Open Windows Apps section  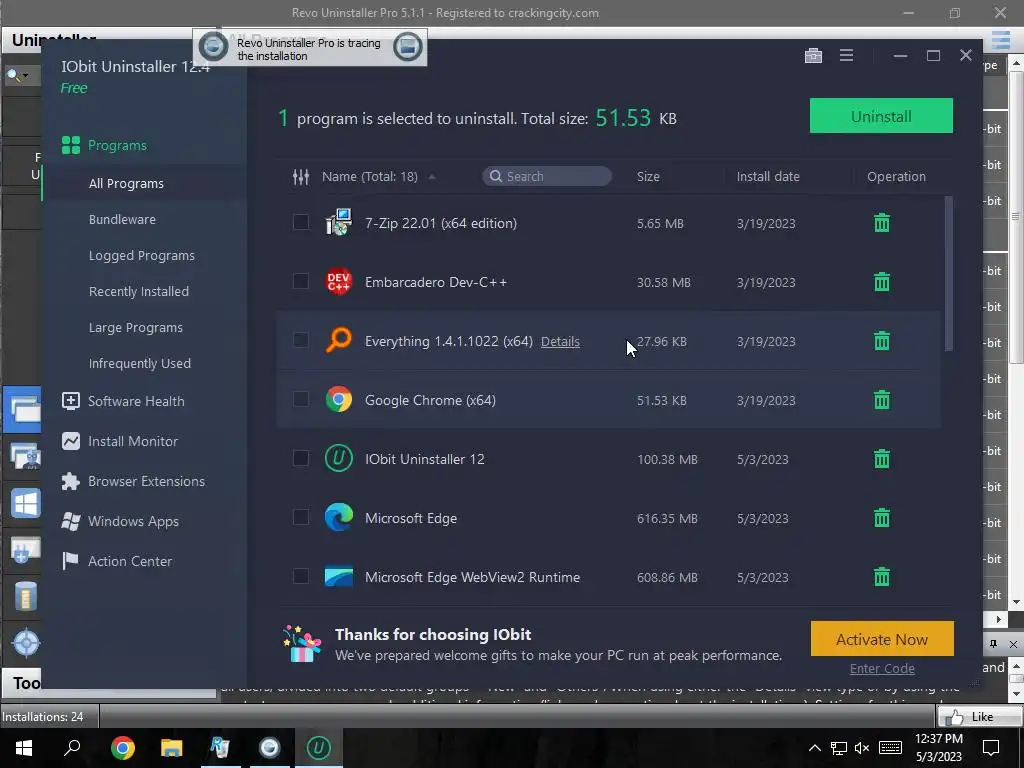coord(120,521)
